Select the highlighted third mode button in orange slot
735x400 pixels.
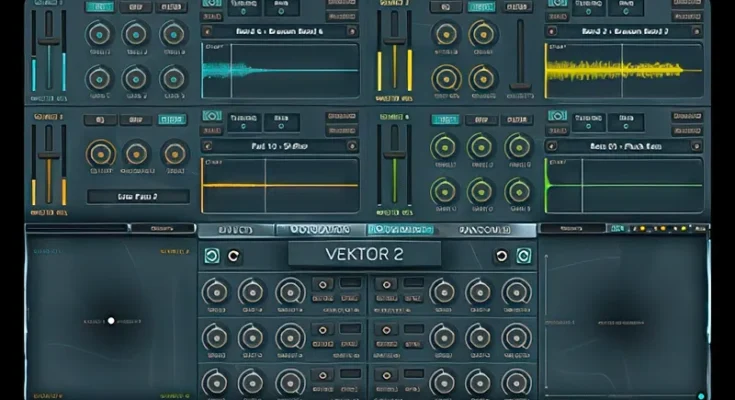tap(172, 120)
